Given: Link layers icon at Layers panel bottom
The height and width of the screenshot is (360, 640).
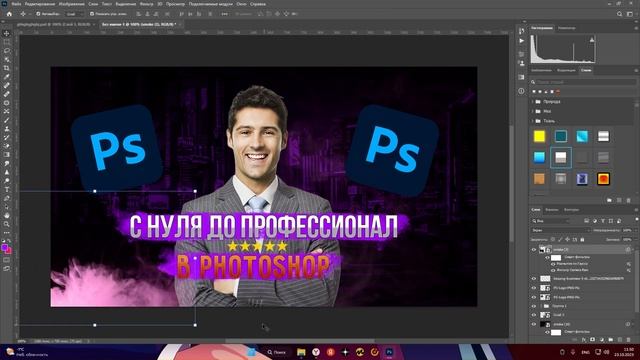Looking at the screenshot, I should coord(575,340).
